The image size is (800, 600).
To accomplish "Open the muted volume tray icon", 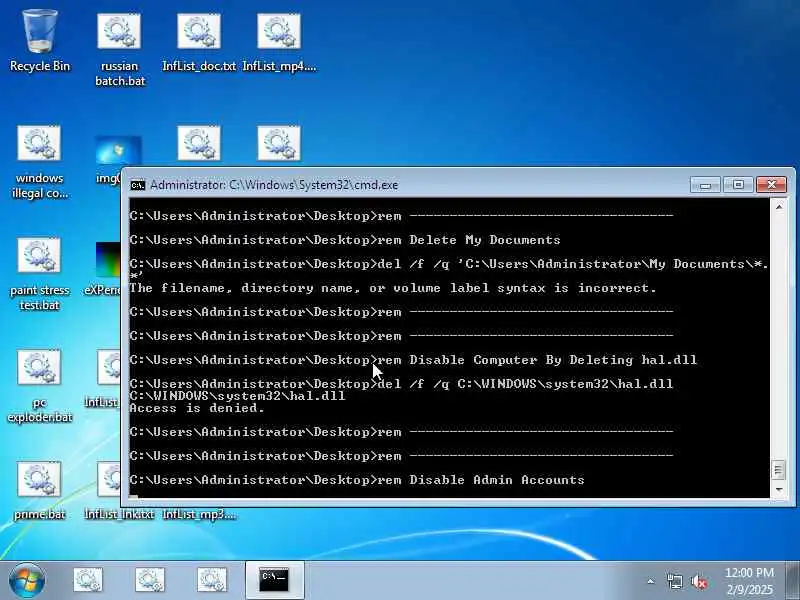I will pos(699,581).
